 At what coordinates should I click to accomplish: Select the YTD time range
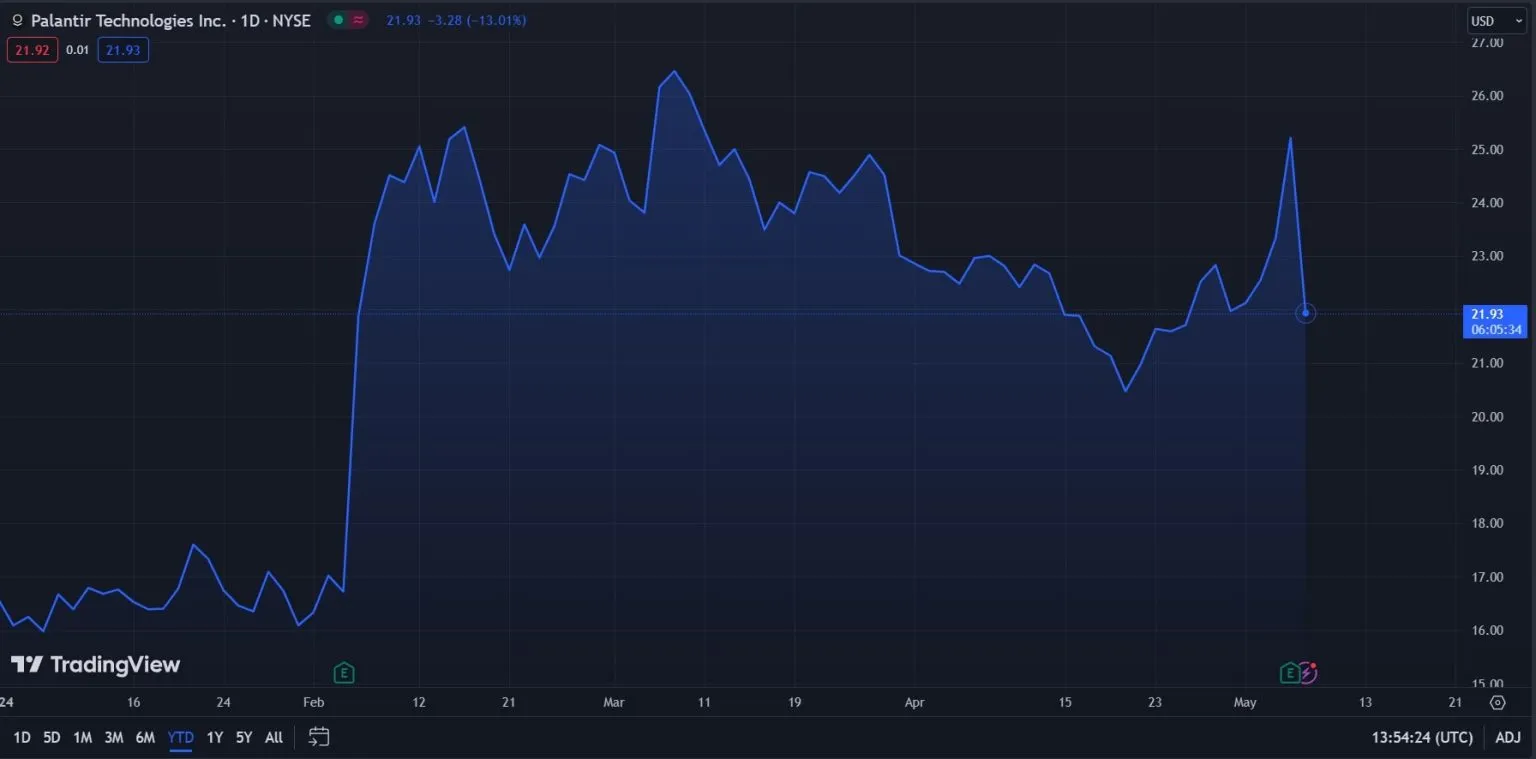181,738
